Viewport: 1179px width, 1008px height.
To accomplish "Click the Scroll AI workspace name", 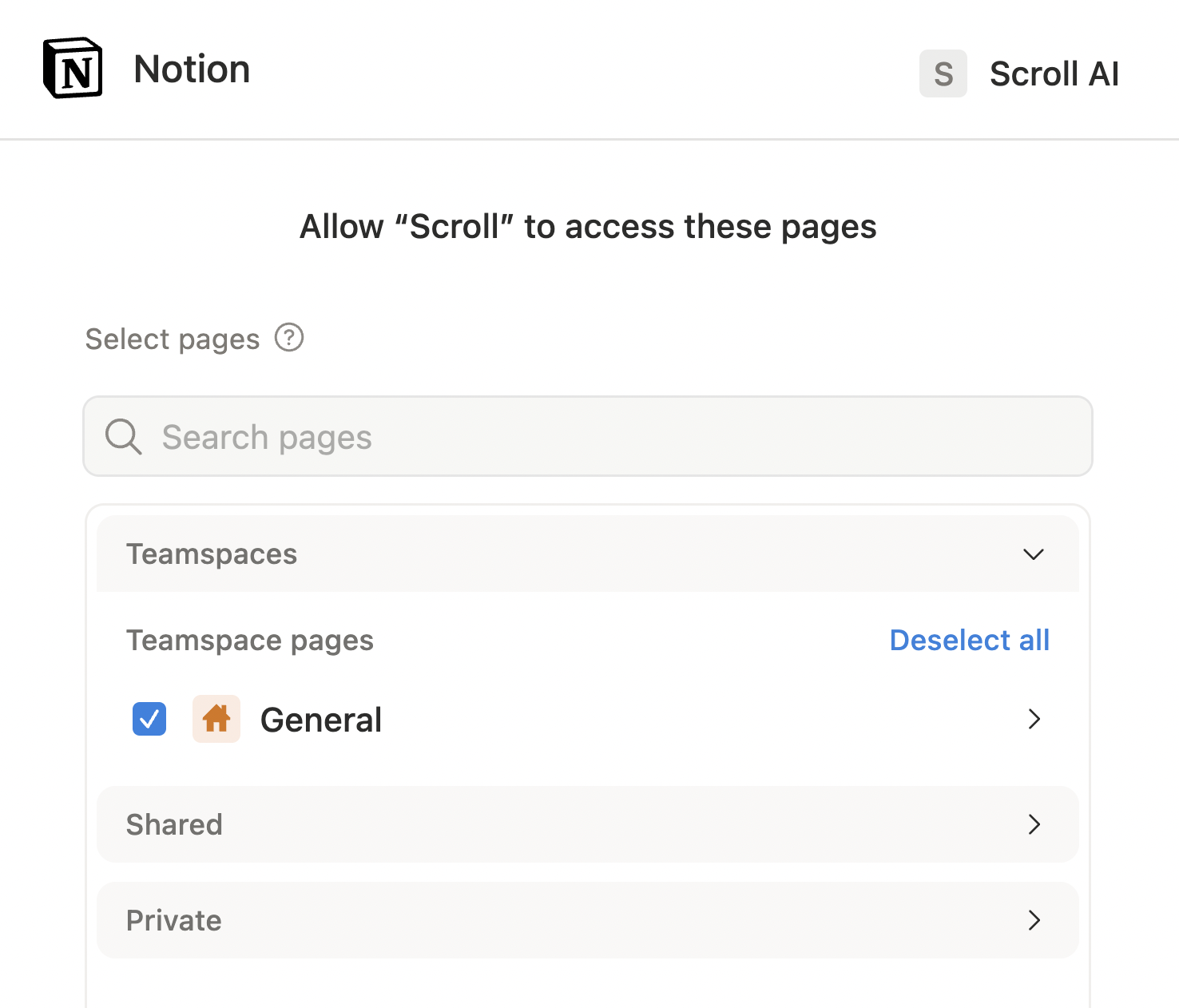I will point(1054,74).
